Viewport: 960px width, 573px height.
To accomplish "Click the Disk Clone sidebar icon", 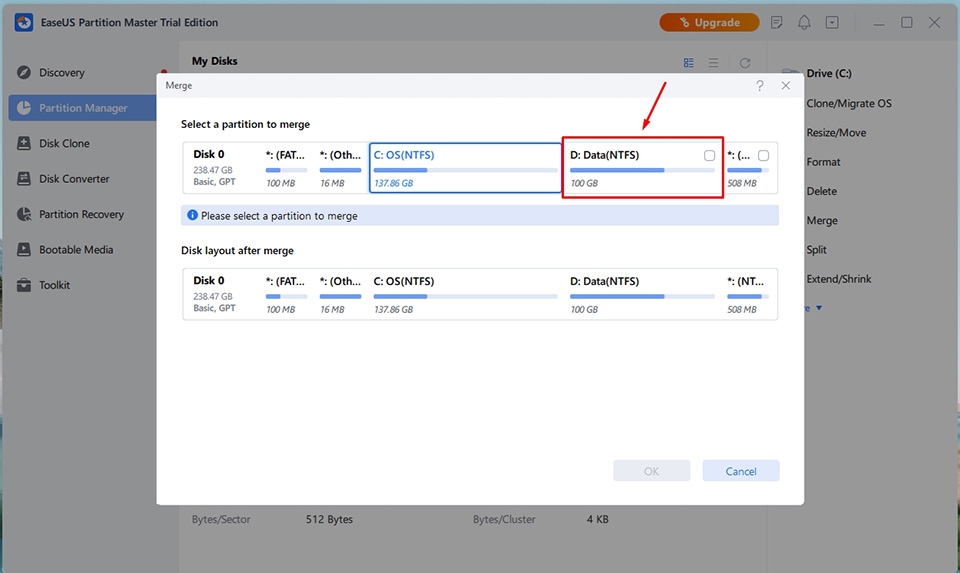I will click(x=24, y=144).
